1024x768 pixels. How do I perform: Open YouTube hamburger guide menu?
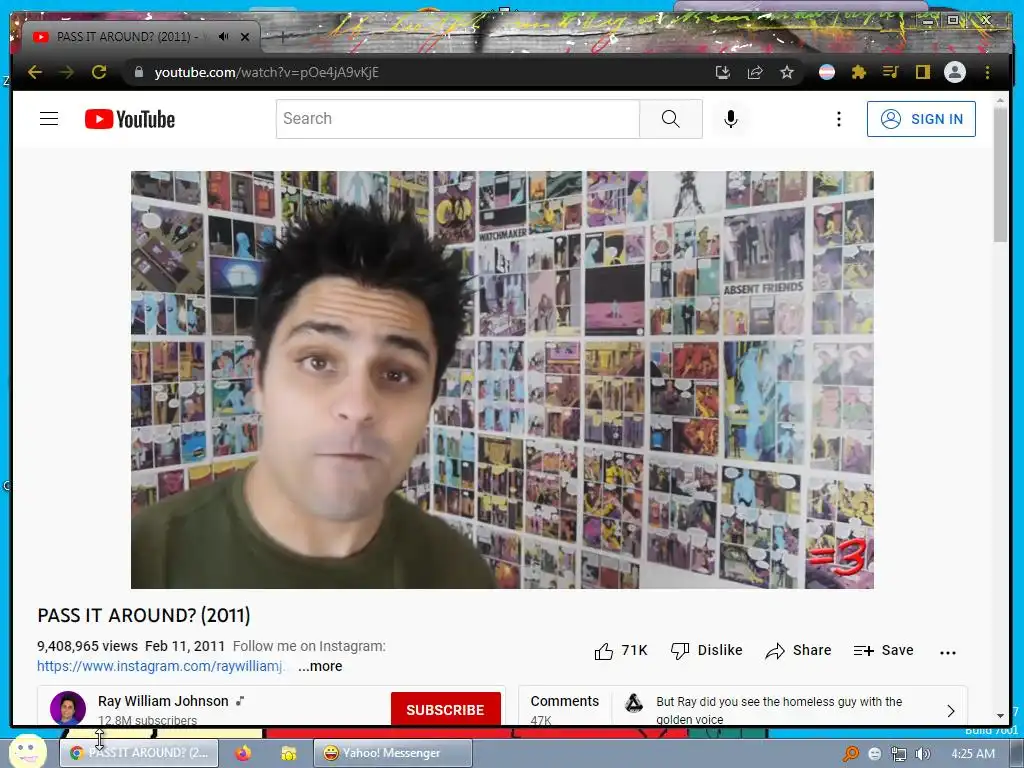tap(49, 119)
